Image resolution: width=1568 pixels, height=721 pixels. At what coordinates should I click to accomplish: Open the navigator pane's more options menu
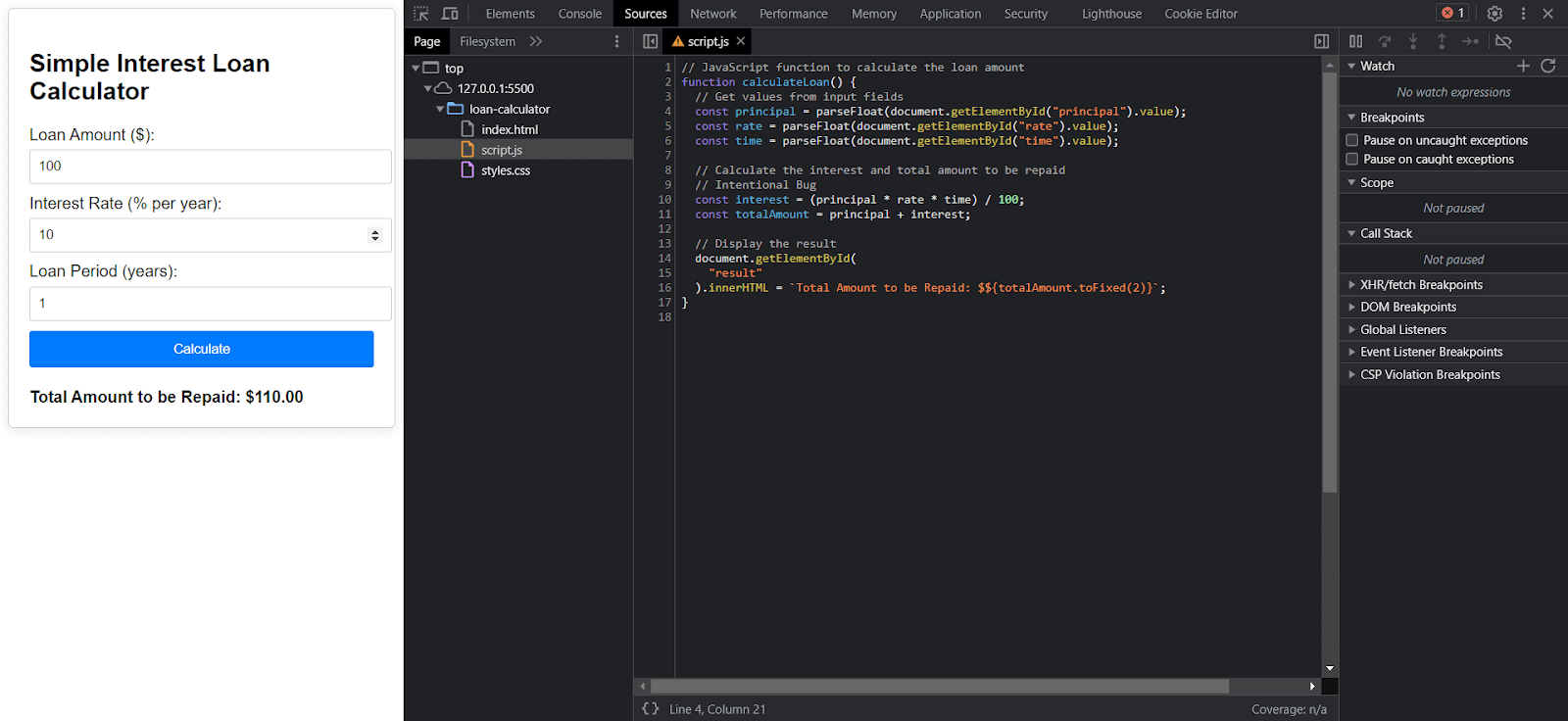pos(616,41)
